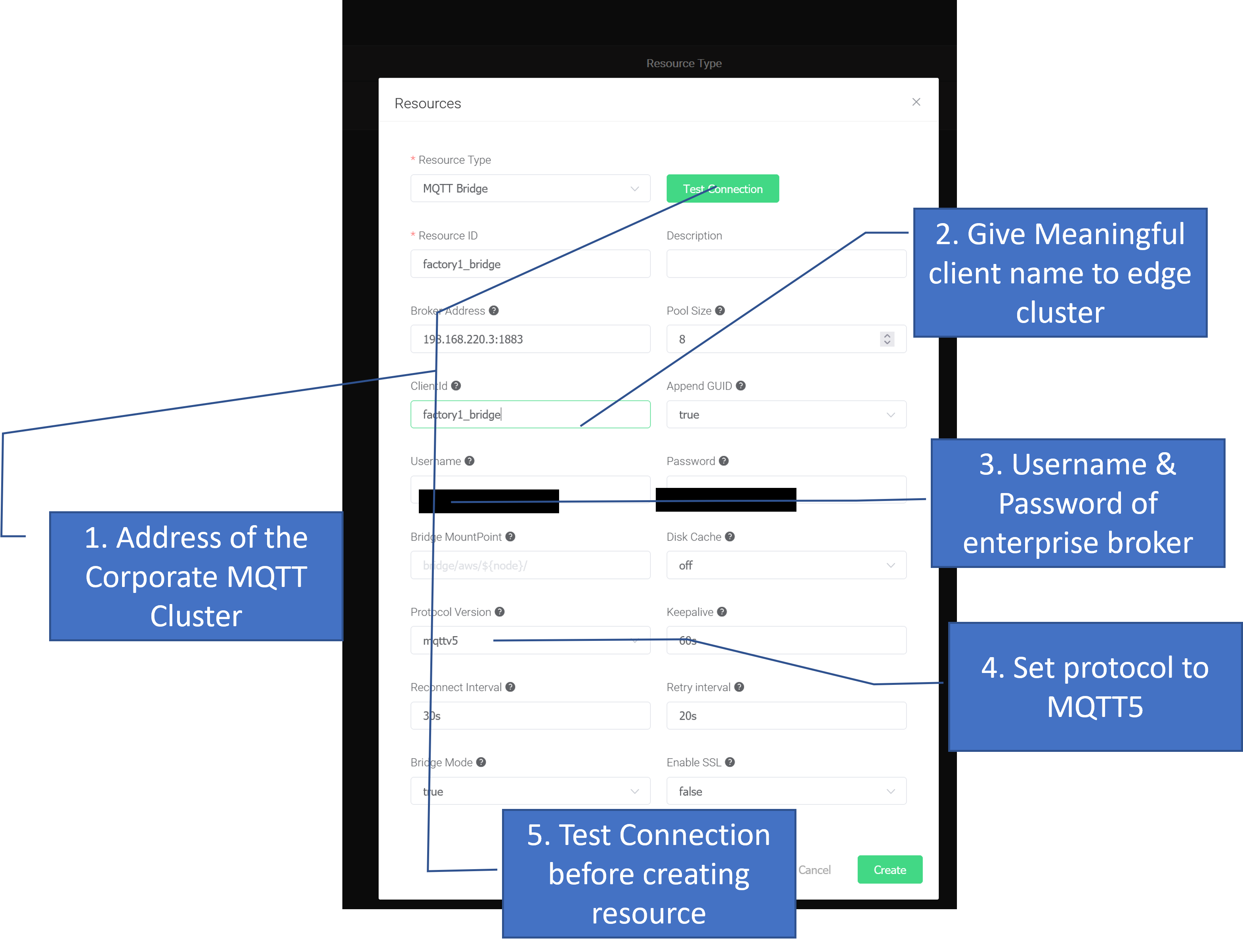Click the Create button
This screenshot has height=952, width=1243.
tap(889, 869)
